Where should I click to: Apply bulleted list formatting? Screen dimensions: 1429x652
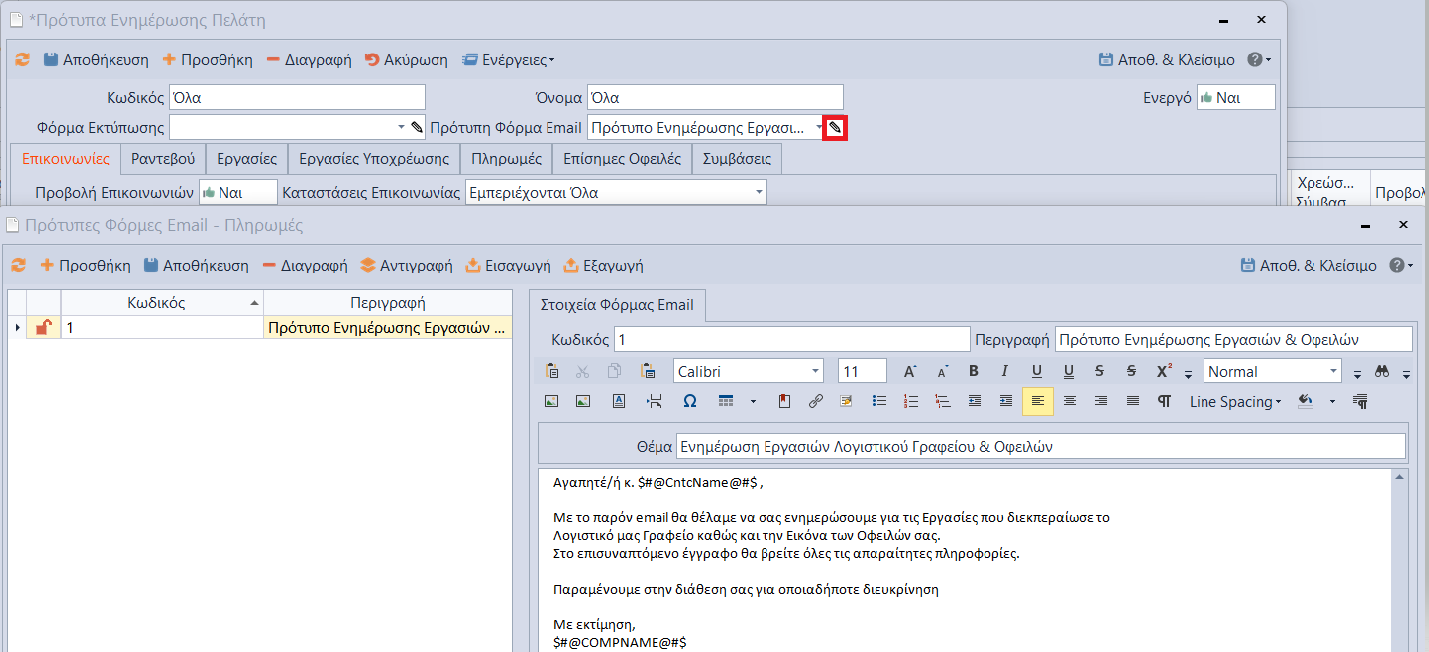click(x=879, y=401)
